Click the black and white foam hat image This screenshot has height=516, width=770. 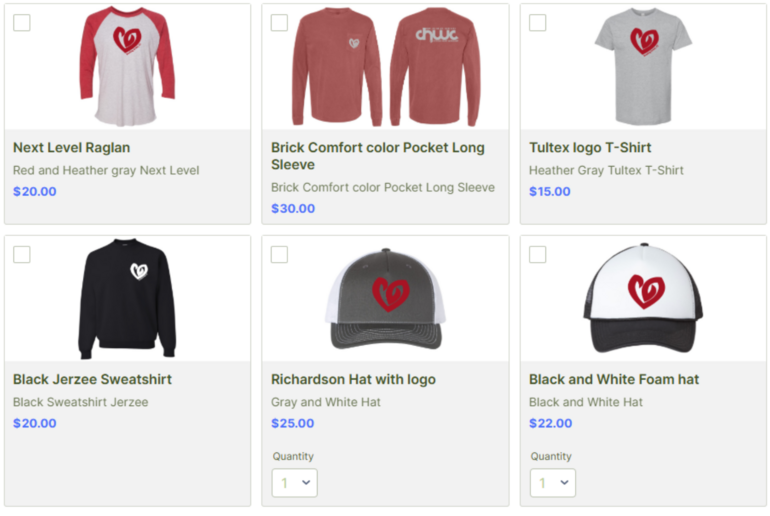pos(643,298)
